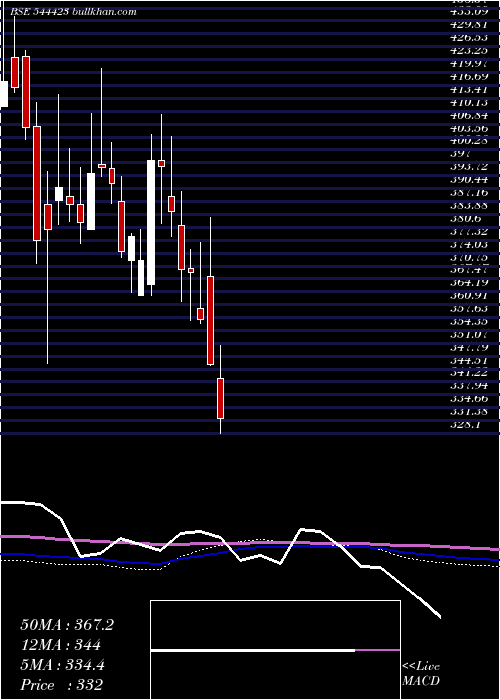Click the 337.94 price axis label
Viewport: 500px width, 700px height.
tap(468, 386)
